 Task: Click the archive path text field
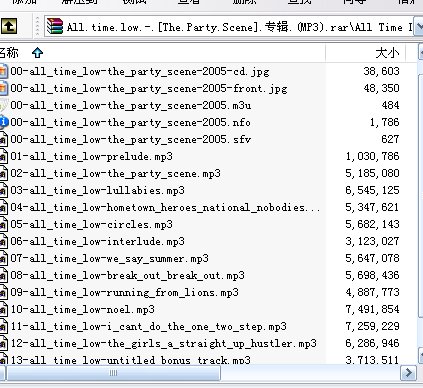pos(229,27)
